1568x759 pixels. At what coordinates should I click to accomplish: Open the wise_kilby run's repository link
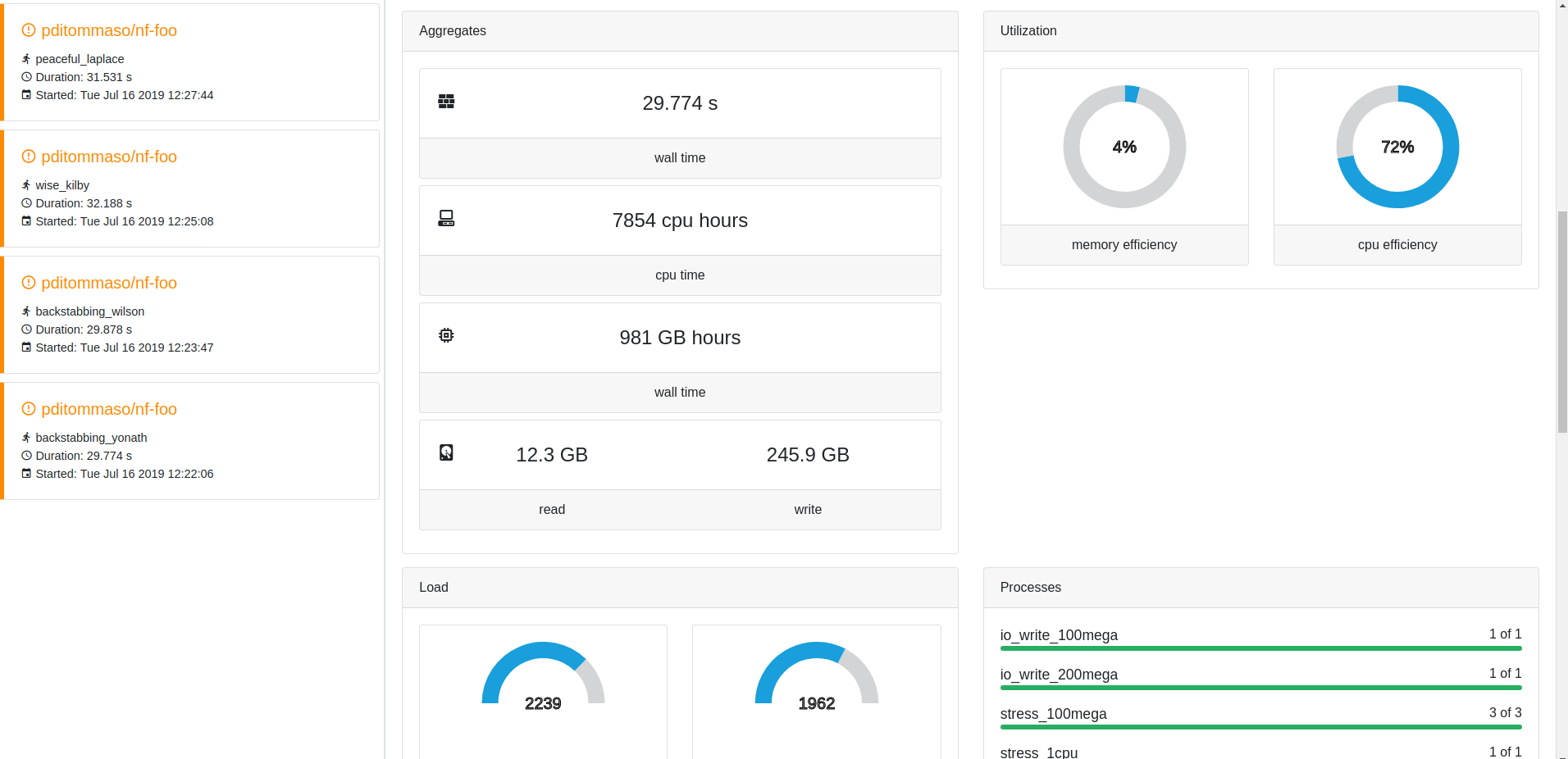[109, 157]
